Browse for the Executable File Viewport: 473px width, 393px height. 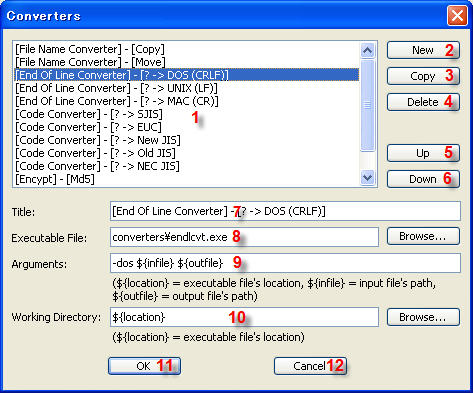[423, 236]
